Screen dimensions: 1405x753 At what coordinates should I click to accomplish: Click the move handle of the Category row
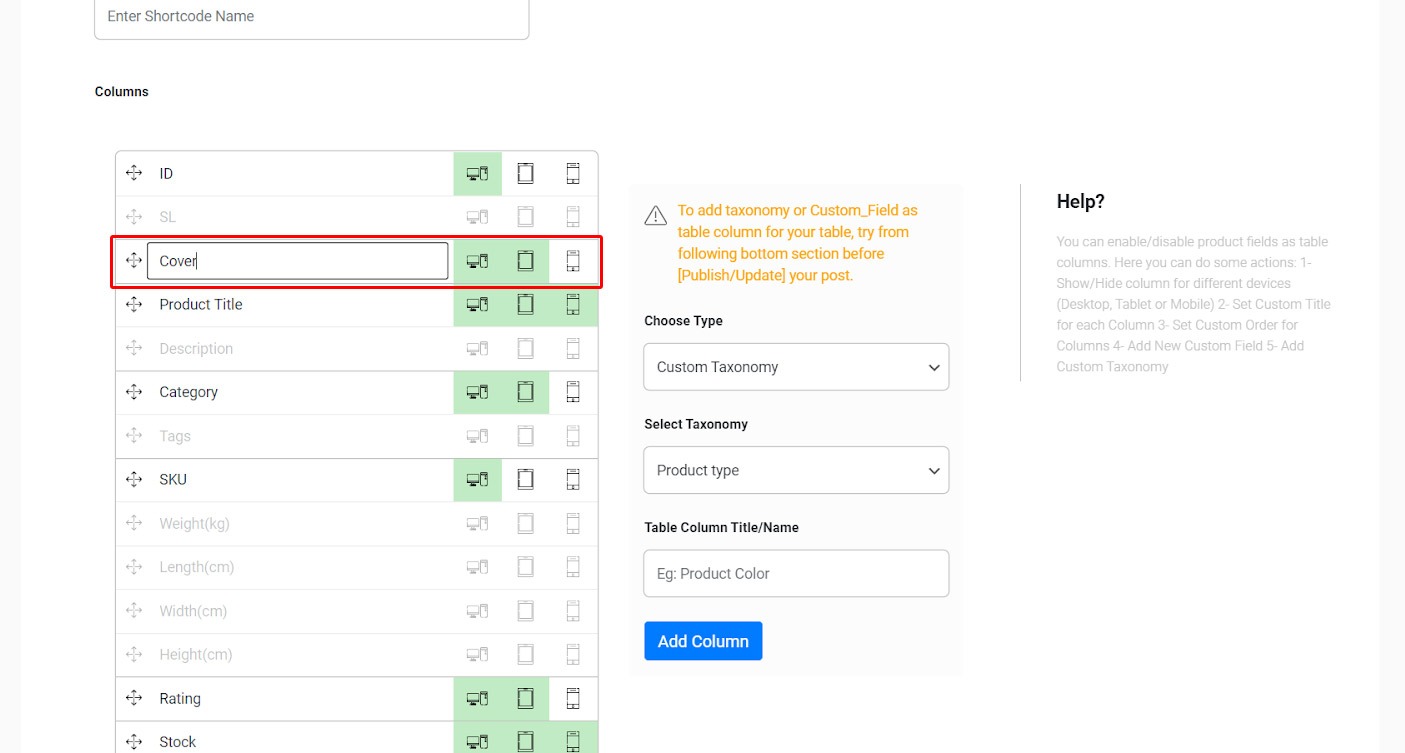tap(134, 392)
